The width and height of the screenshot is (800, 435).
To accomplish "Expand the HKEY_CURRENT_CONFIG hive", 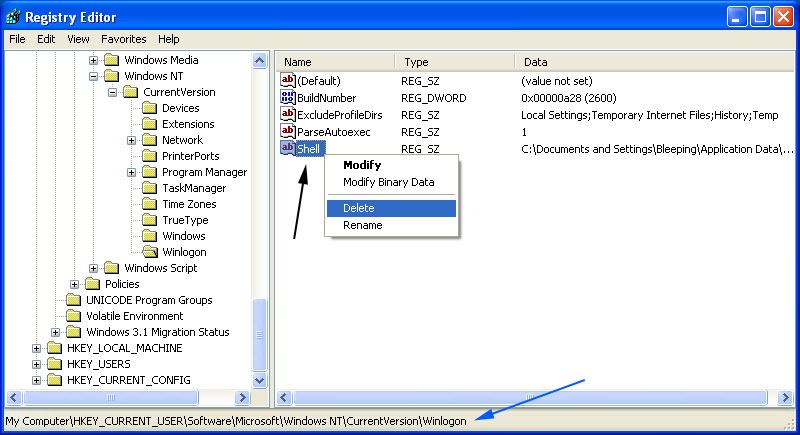I will [36, 380].
